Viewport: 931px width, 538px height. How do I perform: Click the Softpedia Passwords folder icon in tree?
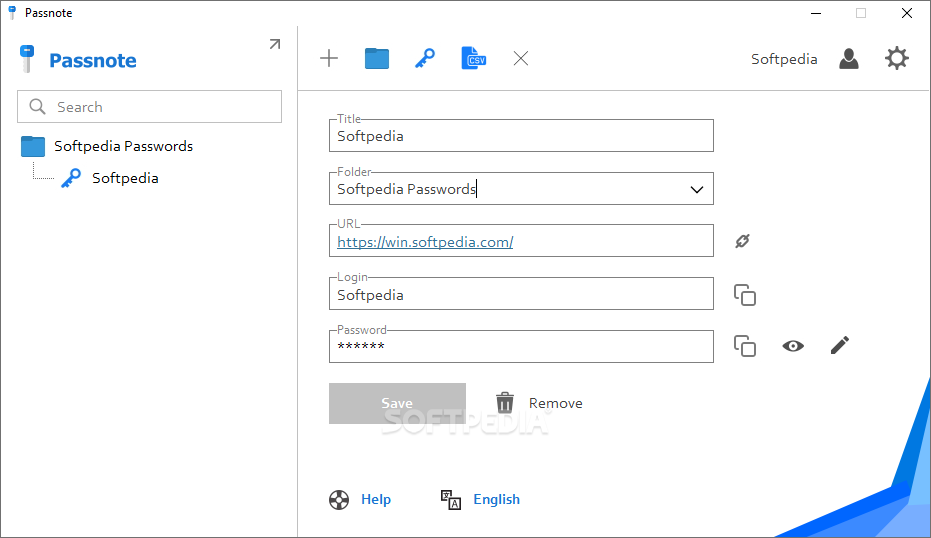click(33, 146)
